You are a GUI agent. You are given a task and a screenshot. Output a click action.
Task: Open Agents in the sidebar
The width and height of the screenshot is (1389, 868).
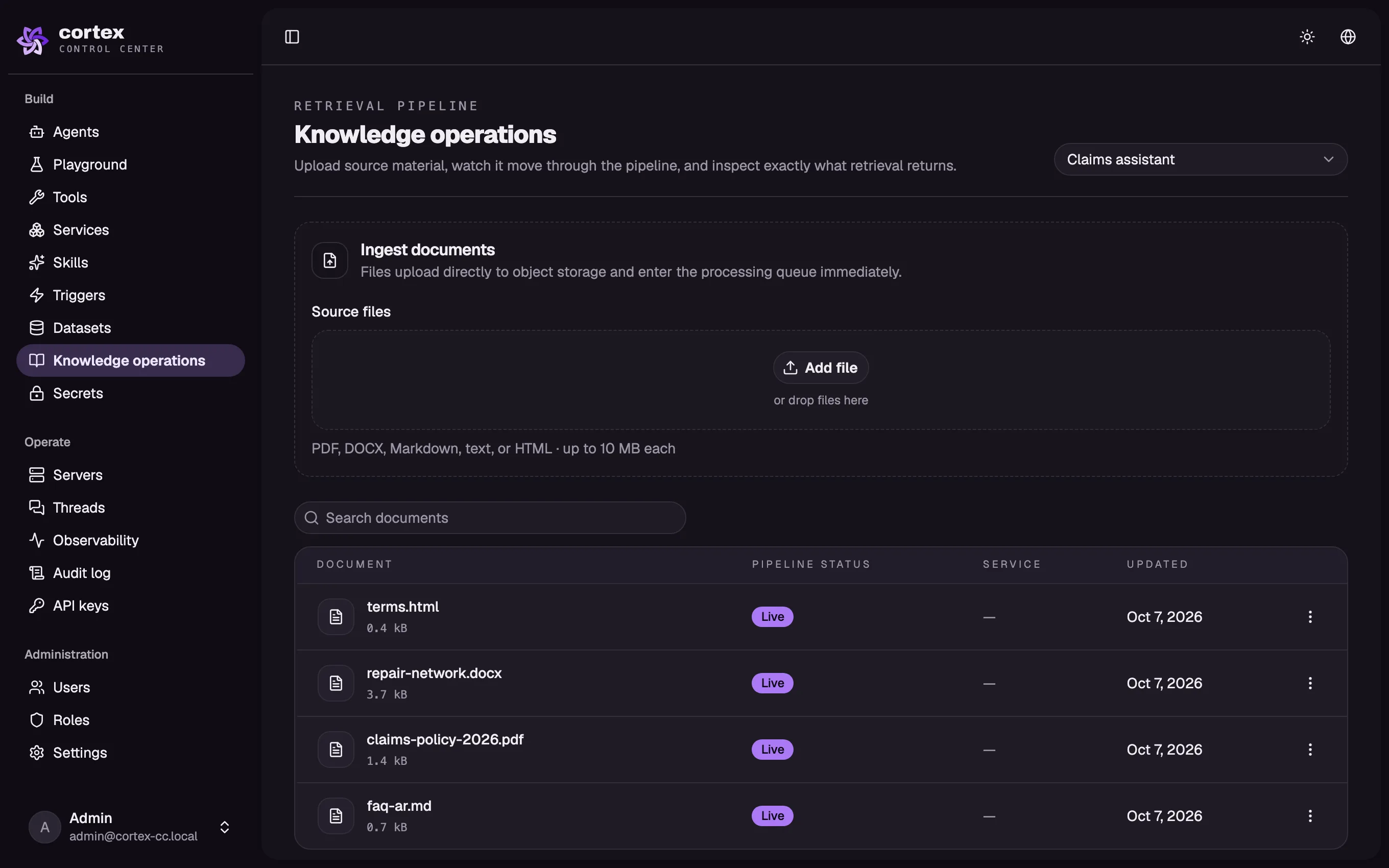point(130,132)
